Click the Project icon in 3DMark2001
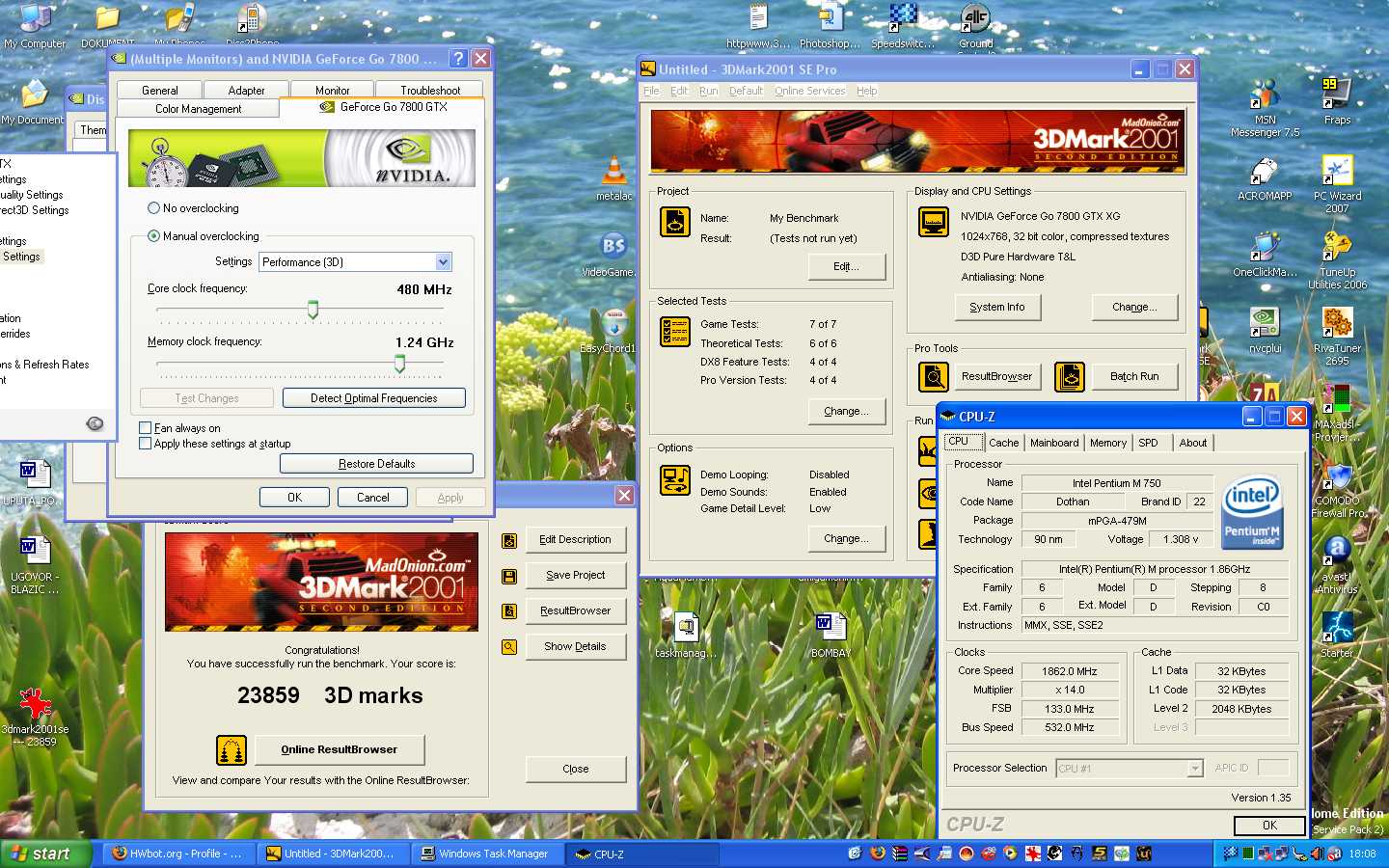Screen dimensions: 1389x868 [x=675, y=221]
